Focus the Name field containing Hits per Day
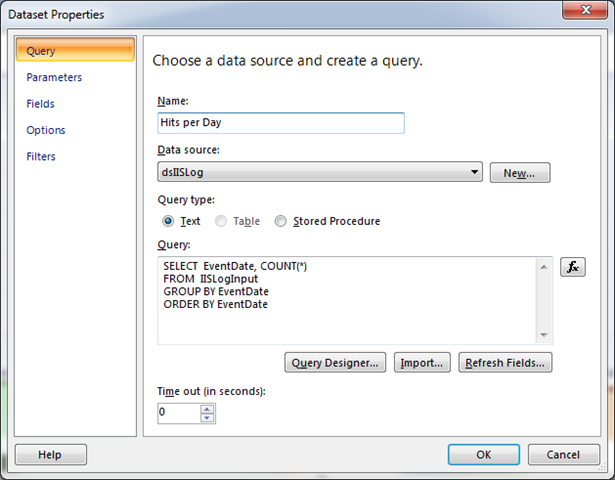This screenshot has height=480, width=615. tap(281, 123)
